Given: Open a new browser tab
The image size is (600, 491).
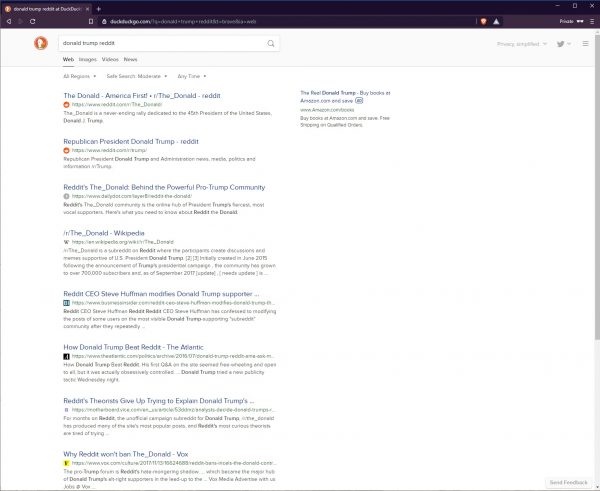Looking at the screenshot, I should [99, 6].
